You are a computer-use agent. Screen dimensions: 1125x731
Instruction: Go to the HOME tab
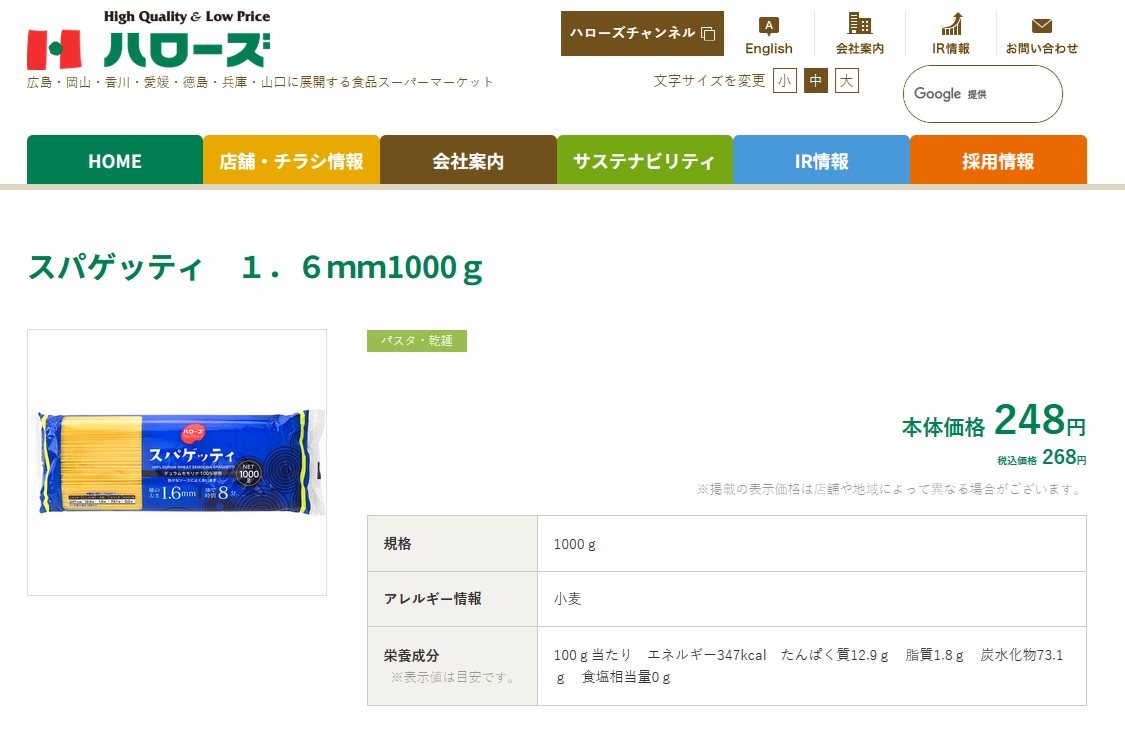pyautogui.click(x=115, y=161)
